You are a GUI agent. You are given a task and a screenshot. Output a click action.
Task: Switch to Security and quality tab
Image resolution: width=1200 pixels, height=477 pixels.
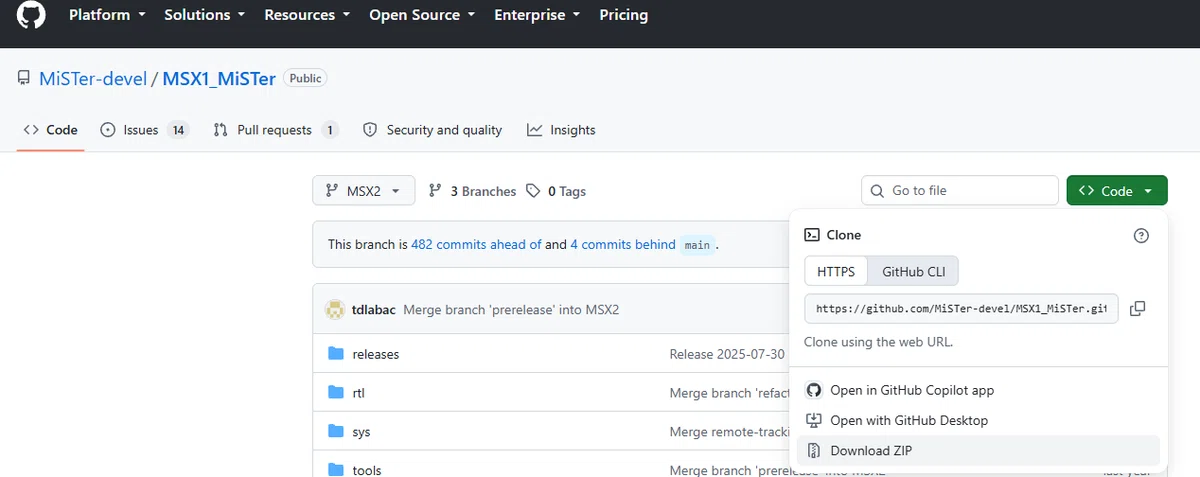pyautogui.click(x=432, y=130)
